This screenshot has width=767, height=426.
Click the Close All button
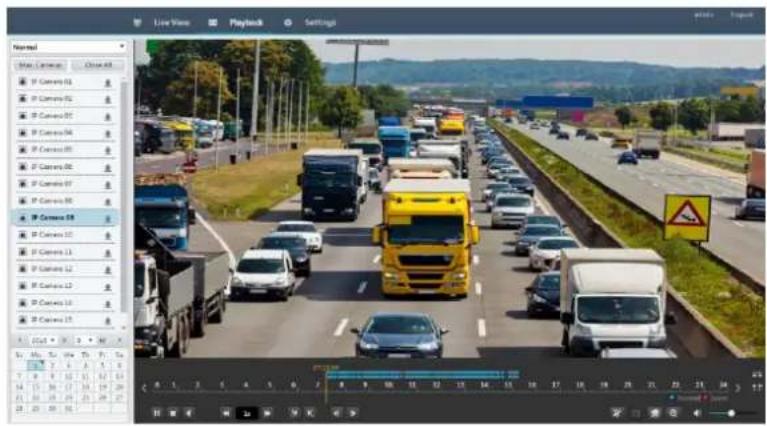pyautogui.click(x=98, y=65)
